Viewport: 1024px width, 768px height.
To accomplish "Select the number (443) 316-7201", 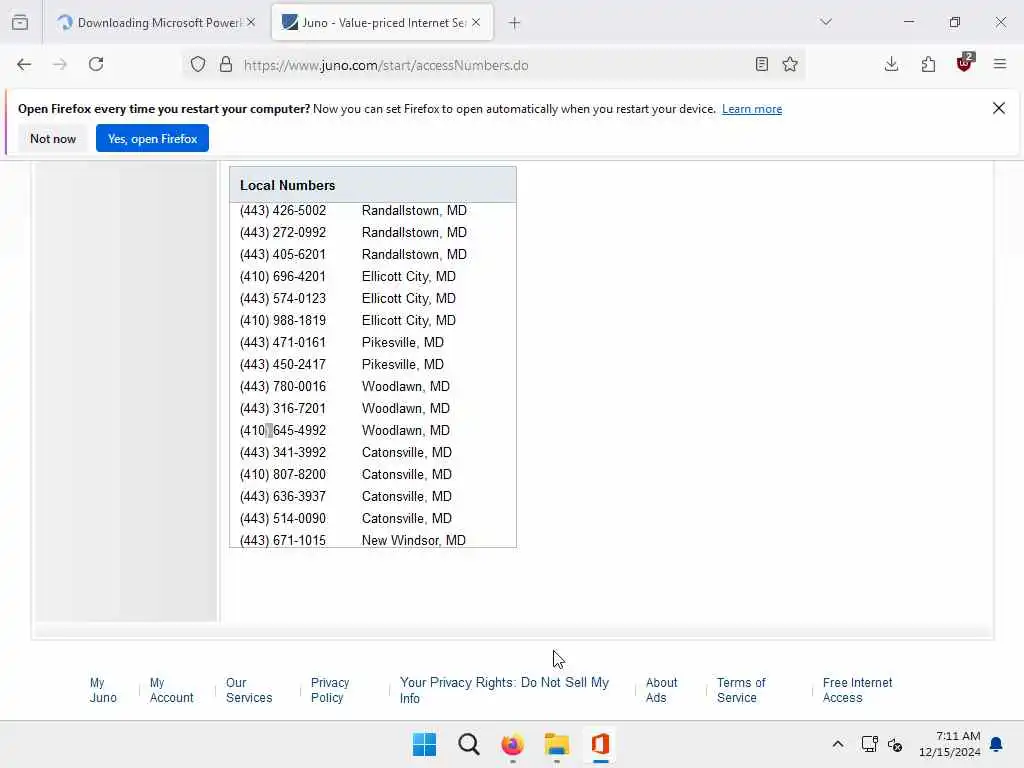I will (x=283, y=409).
